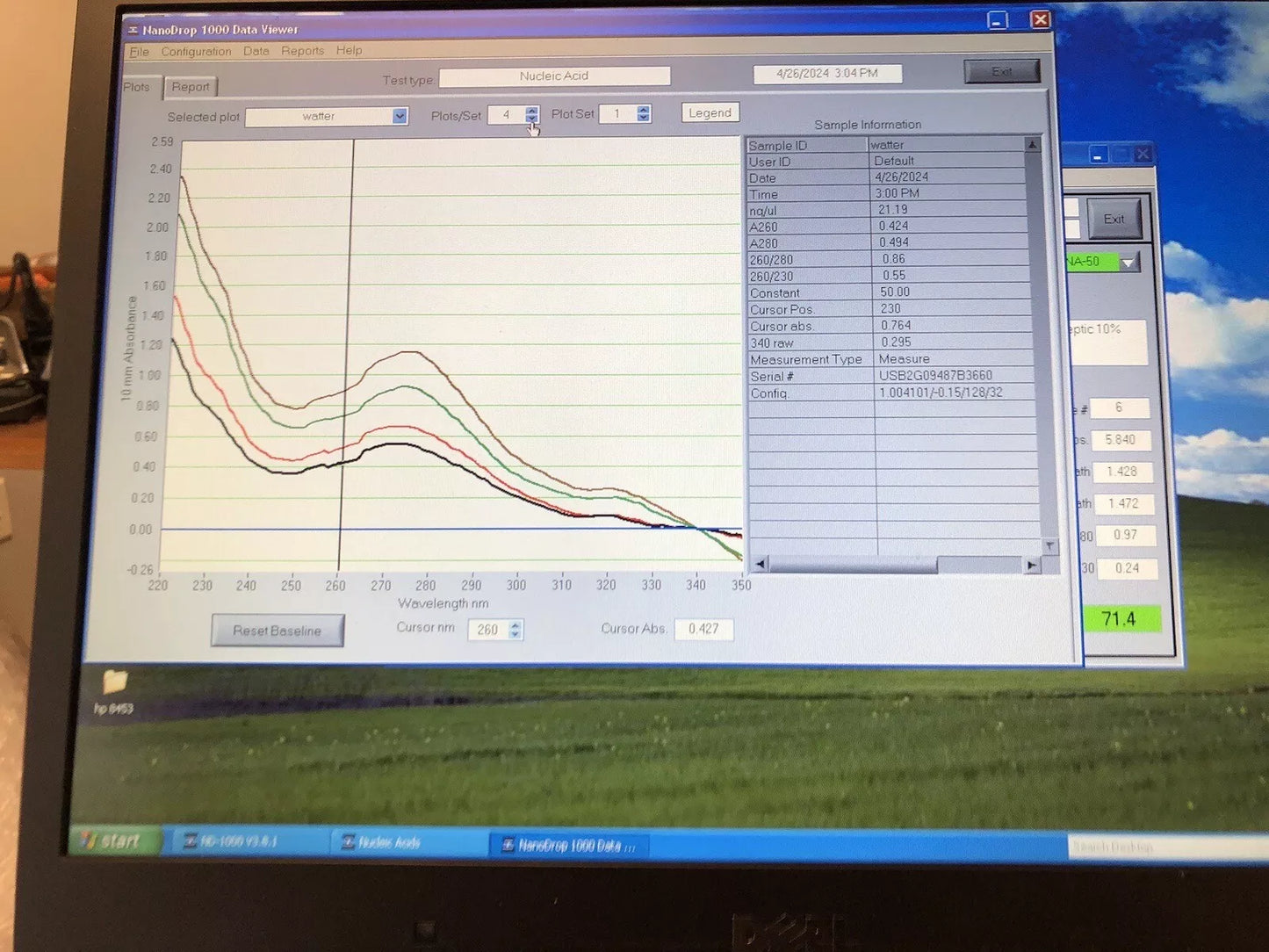Screen dimensions: 1269x952
Task: Click Exit in the background window
Action: [1114, 219]
